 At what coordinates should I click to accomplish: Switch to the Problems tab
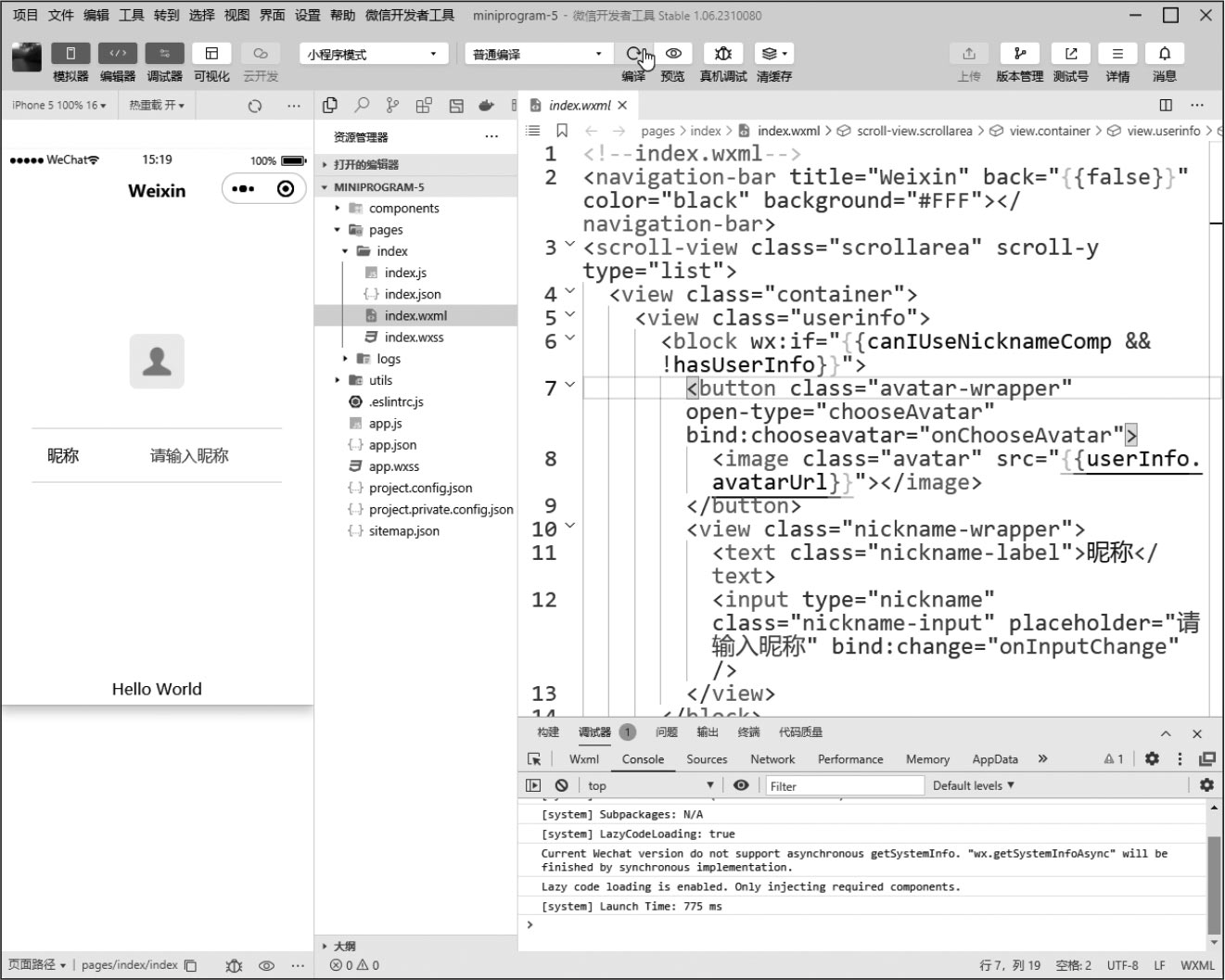click(667, 732)
